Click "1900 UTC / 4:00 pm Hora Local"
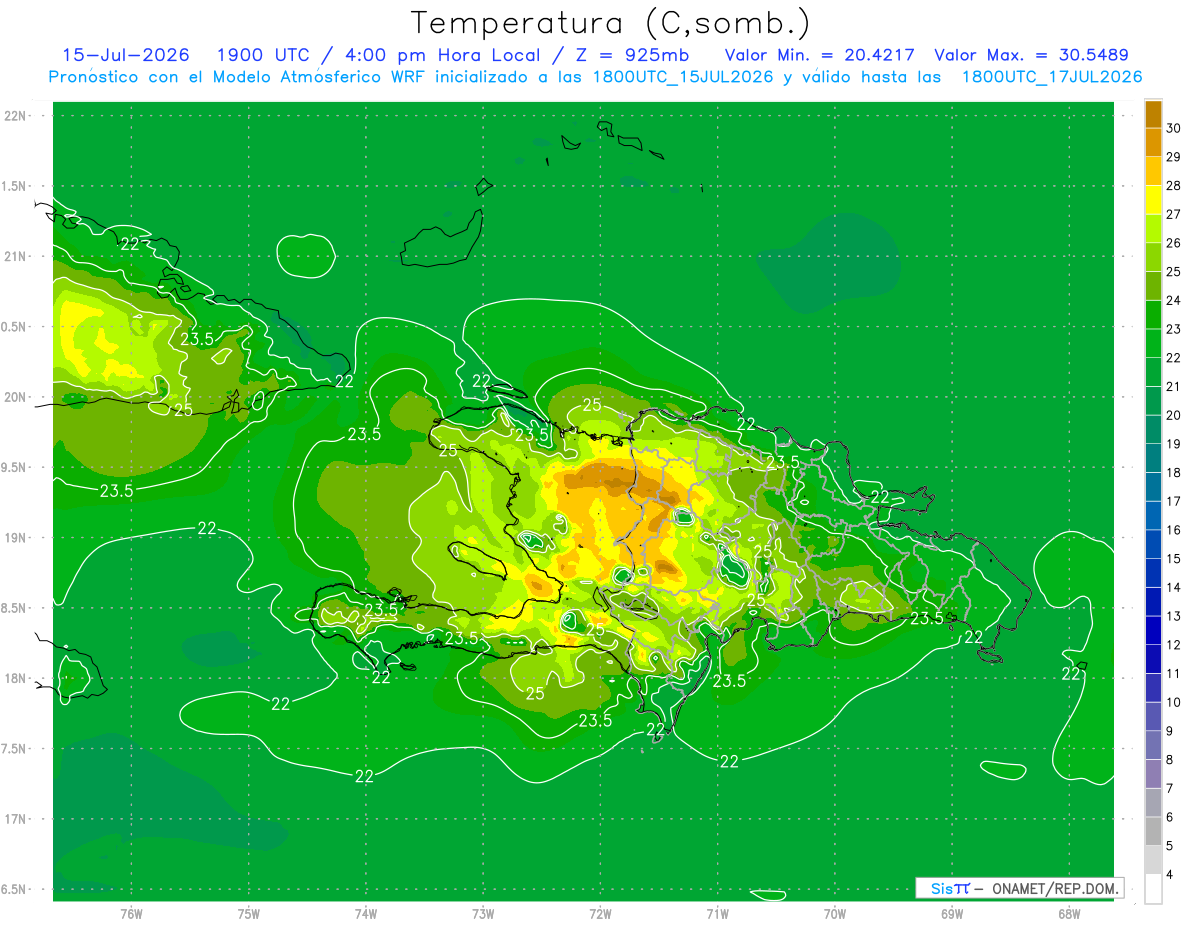1200x927 pixels. click(x=378, y=55)
